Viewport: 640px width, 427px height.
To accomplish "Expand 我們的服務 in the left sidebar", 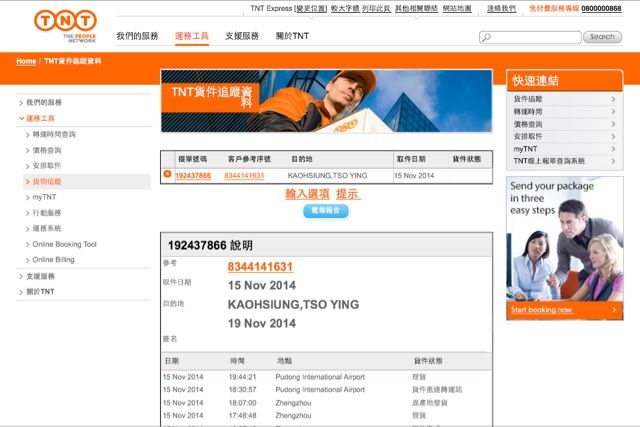I will point(44,102).
